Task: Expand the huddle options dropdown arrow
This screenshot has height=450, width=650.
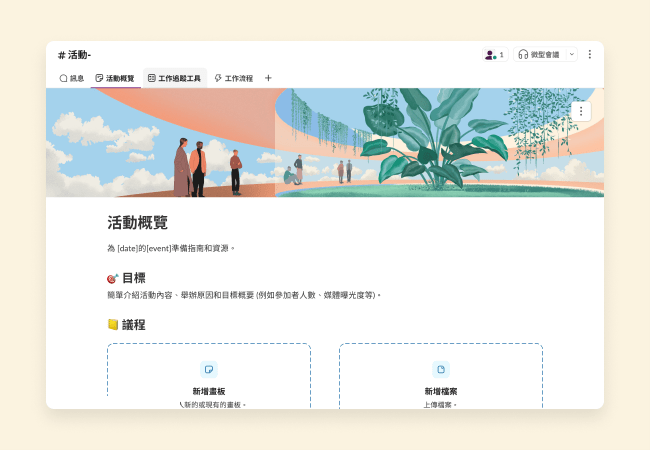Action: coord(571,54)
